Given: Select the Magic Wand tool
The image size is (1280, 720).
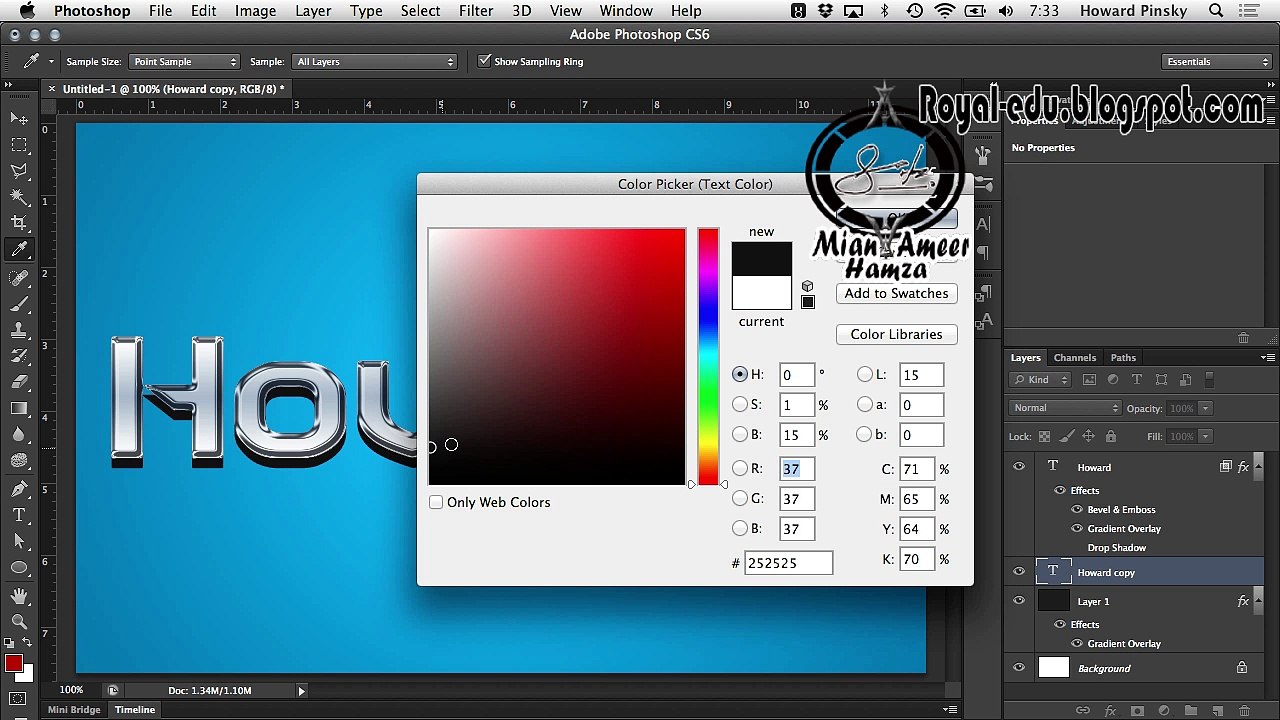Looking at the screenshot, I should point(19,197).
